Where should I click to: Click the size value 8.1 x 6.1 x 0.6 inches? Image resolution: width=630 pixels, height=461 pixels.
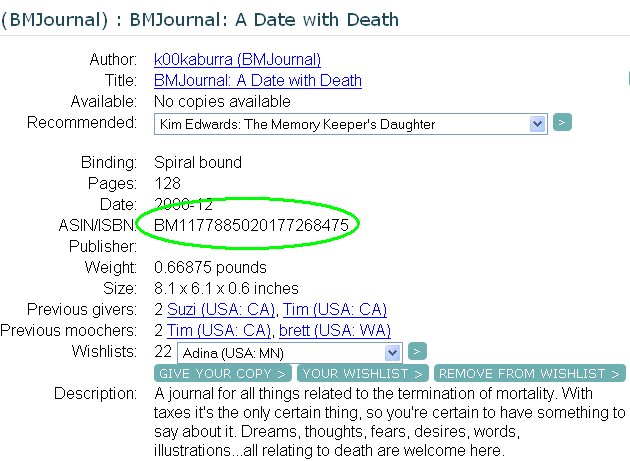(226, 288)
